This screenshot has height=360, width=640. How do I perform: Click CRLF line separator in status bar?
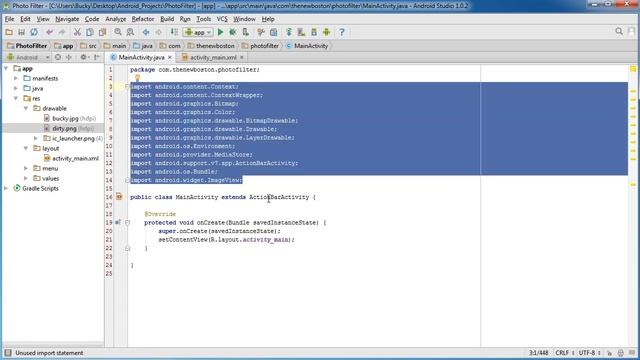point(564,353)
